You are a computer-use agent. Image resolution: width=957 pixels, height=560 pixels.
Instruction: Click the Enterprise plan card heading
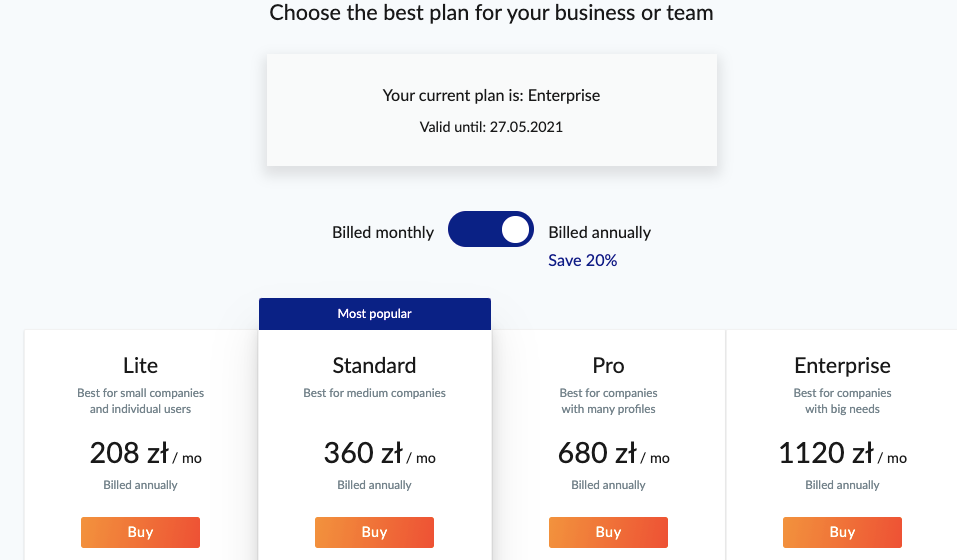(842, 365)
